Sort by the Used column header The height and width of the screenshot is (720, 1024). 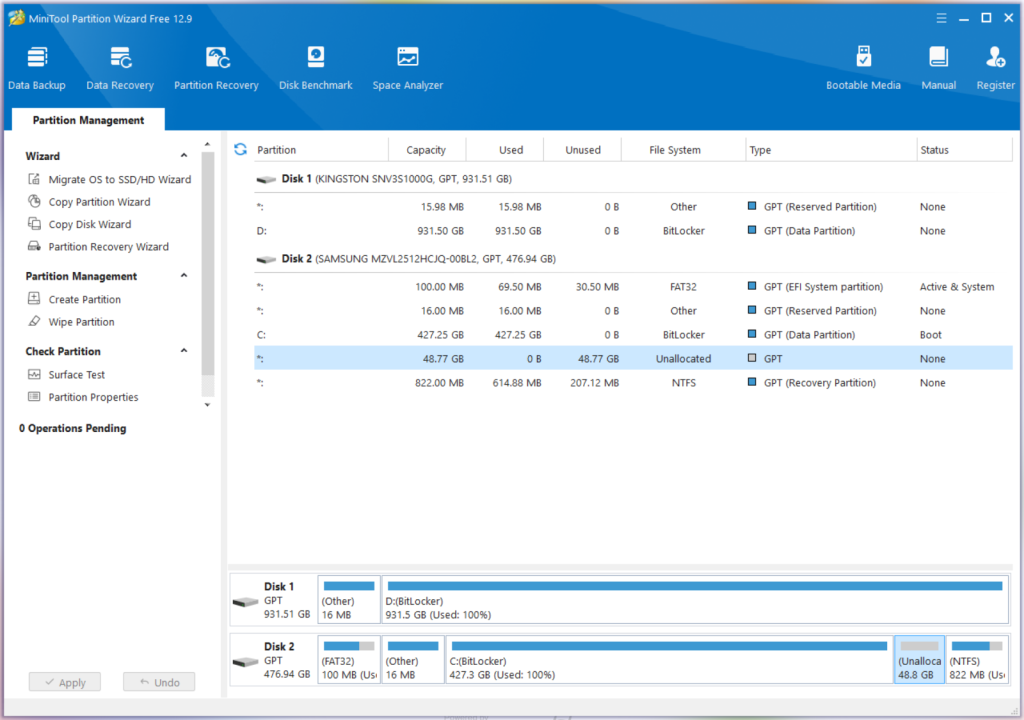click(x=504, y=150)
